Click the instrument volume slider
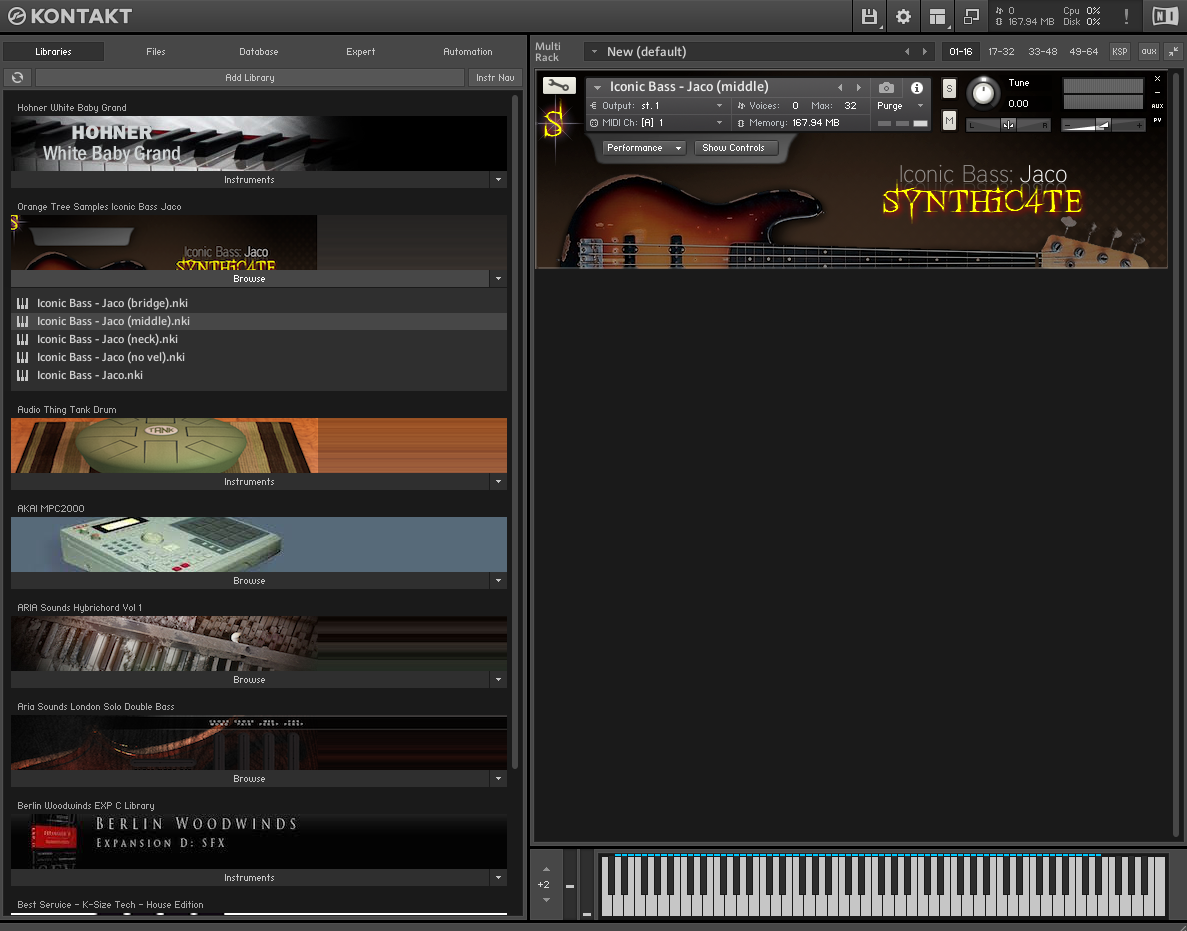Screen dimensions: 1187x931 coord(1103,125)
